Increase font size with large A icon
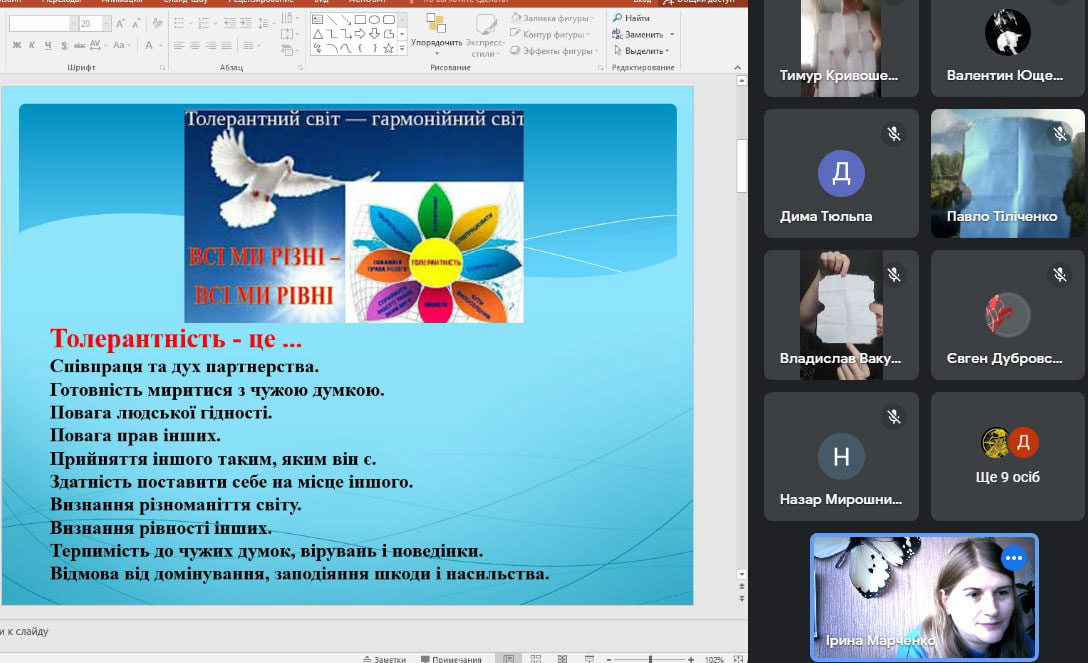The image size is (1088, 663). coord(120,24)
